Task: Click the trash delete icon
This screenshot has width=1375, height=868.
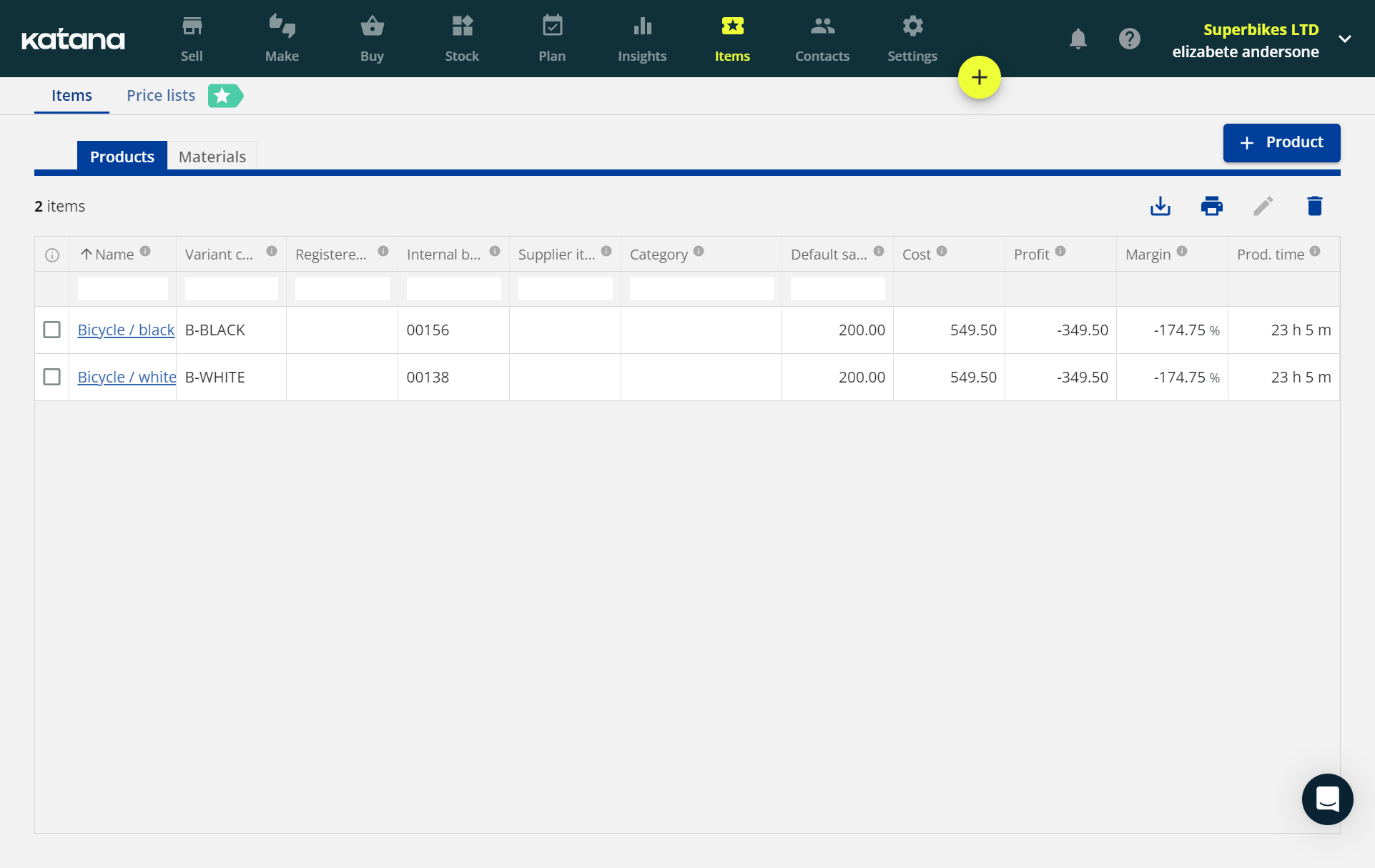Action: point(1314,206)
